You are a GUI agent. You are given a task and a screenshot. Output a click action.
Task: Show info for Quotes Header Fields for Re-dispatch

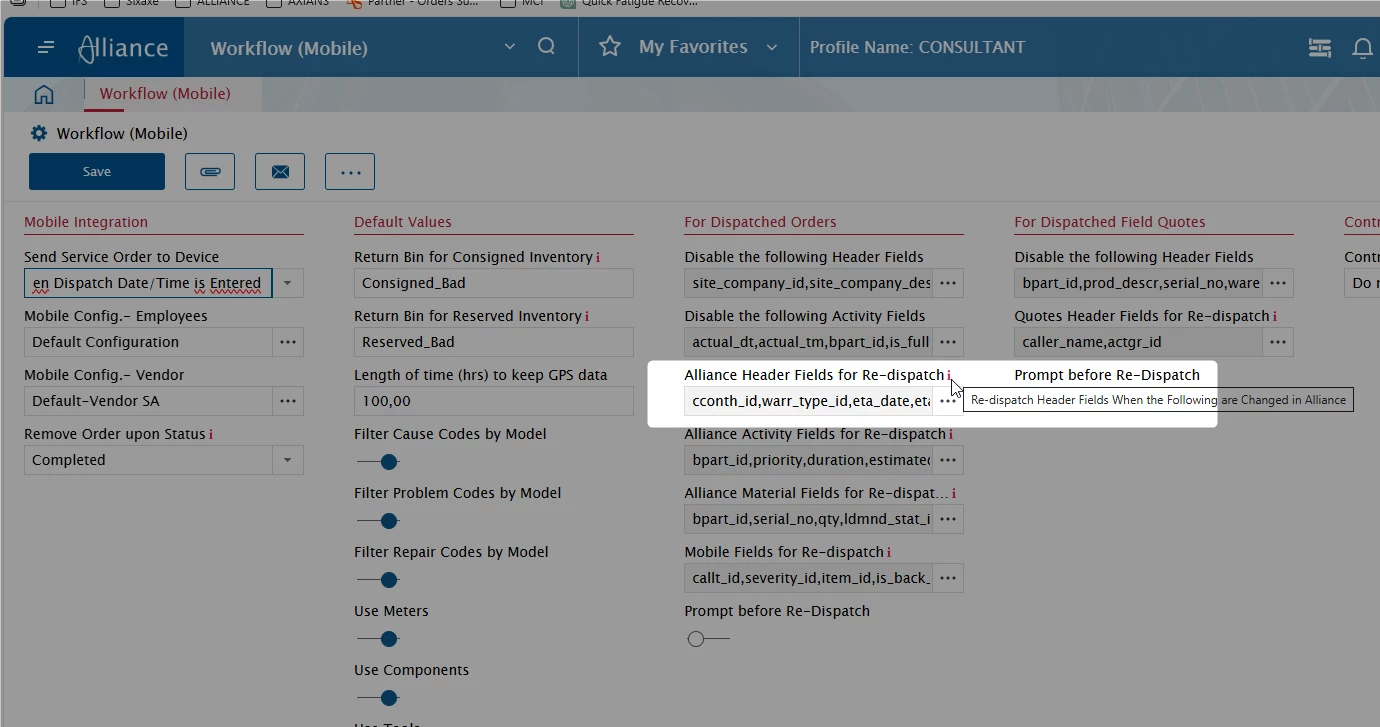coord(1275,316)
